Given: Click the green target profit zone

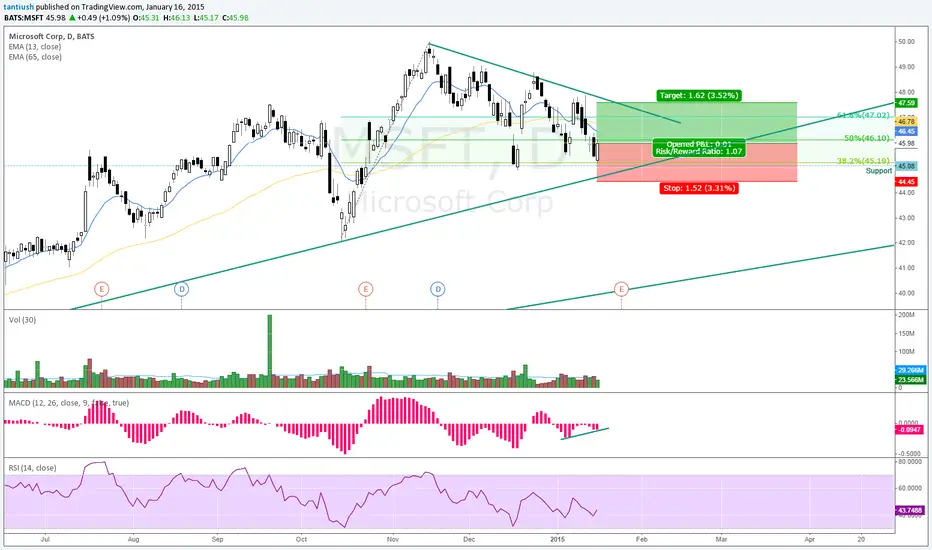Looking at the screenshot, I should click(697, 122).
